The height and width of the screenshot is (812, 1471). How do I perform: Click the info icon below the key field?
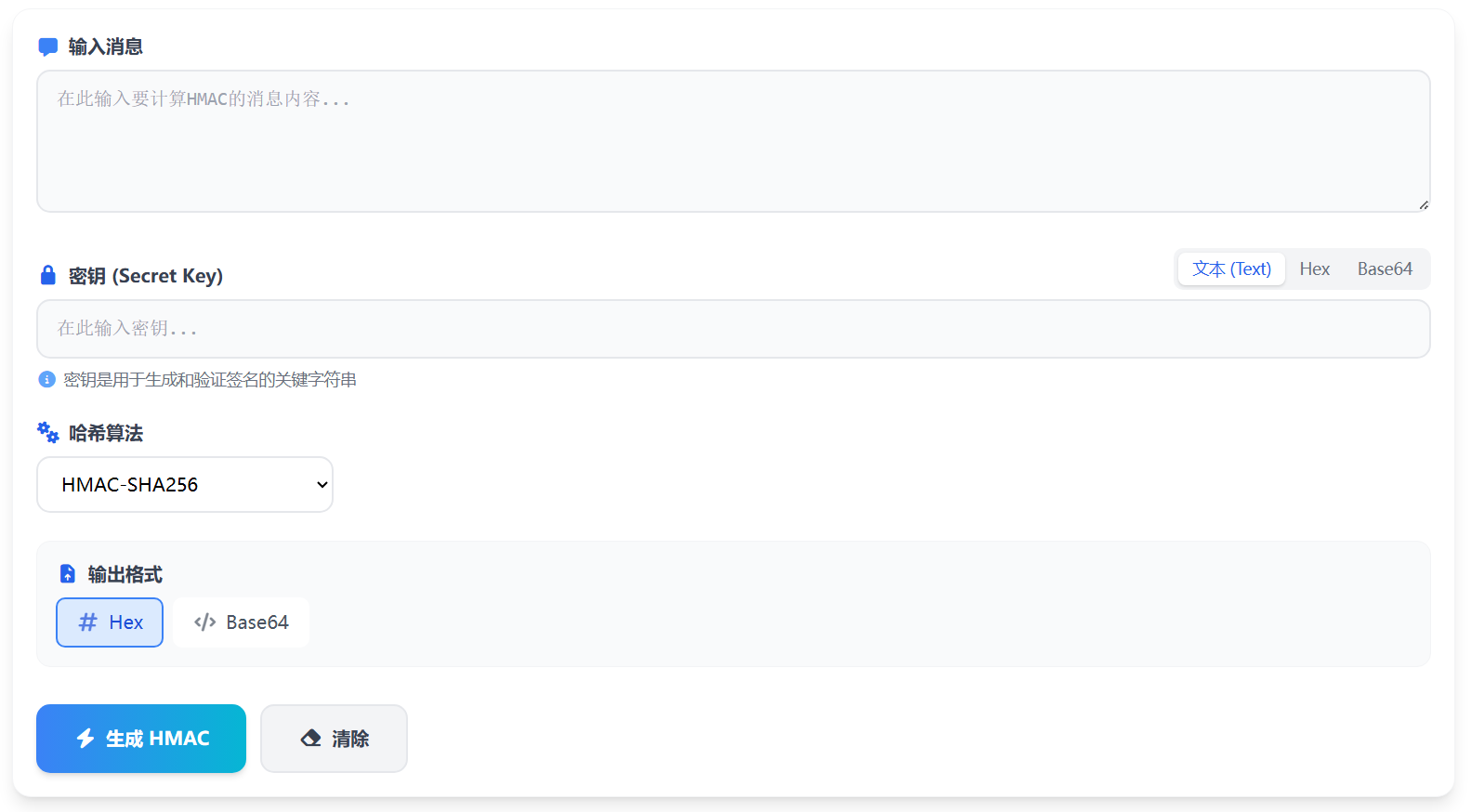click(46, 379)
